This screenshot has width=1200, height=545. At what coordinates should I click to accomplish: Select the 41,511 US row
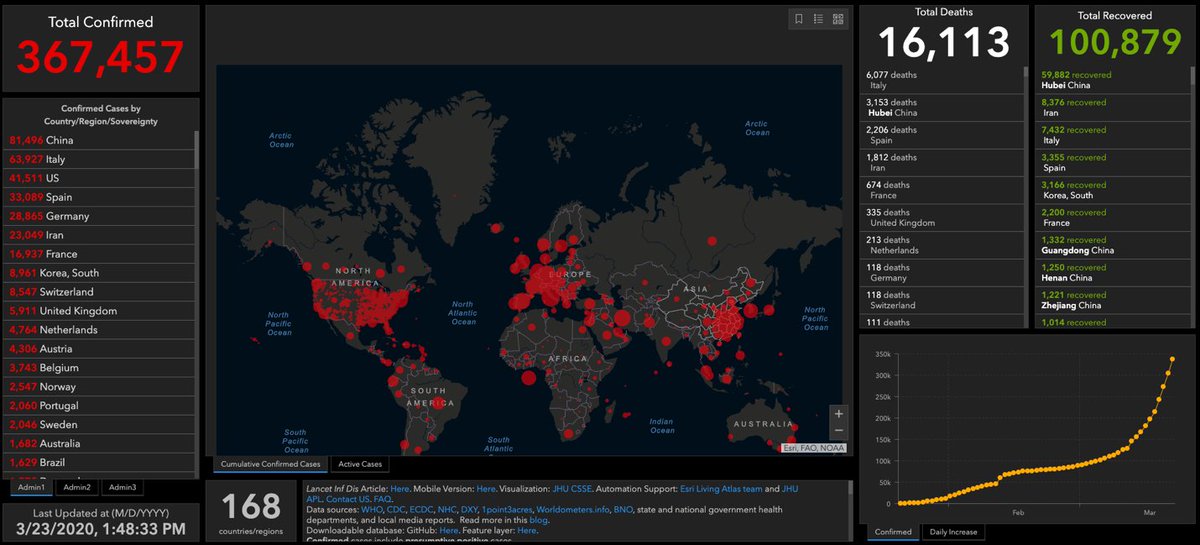click(99, 178)
